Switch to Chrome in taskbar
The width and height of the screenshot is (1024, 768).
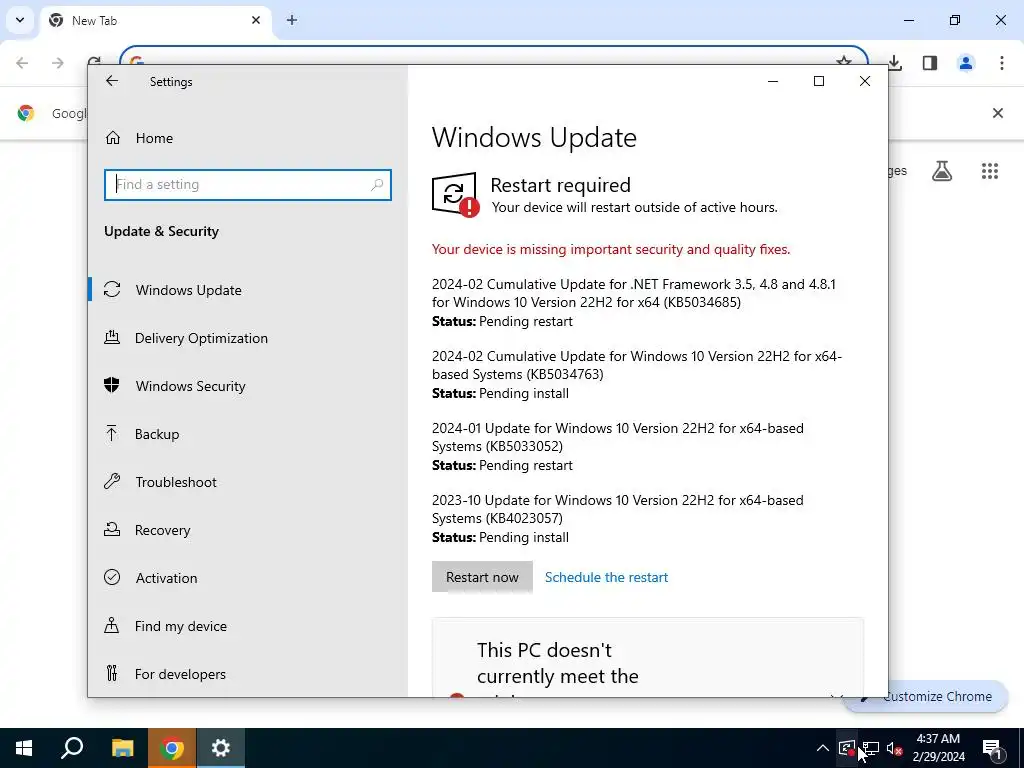172,748
